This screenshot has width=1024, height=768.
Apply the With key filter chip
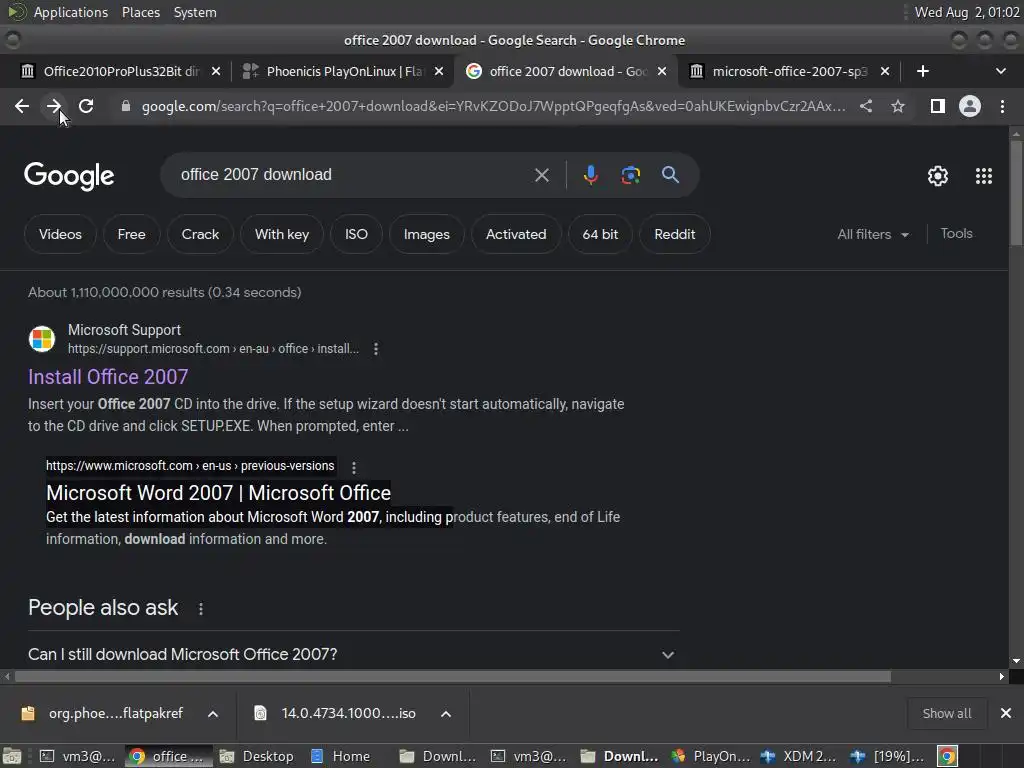pyautogui.click(x=281, y=234)
